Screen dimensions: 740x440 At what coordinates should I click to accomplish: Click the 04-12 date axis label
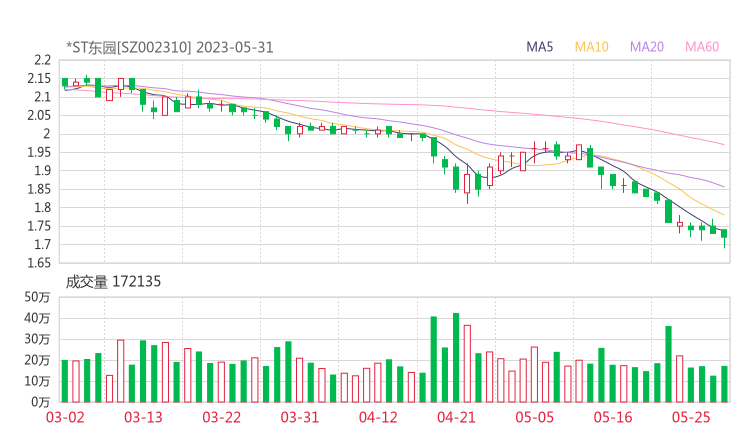[x=378, y=417]
